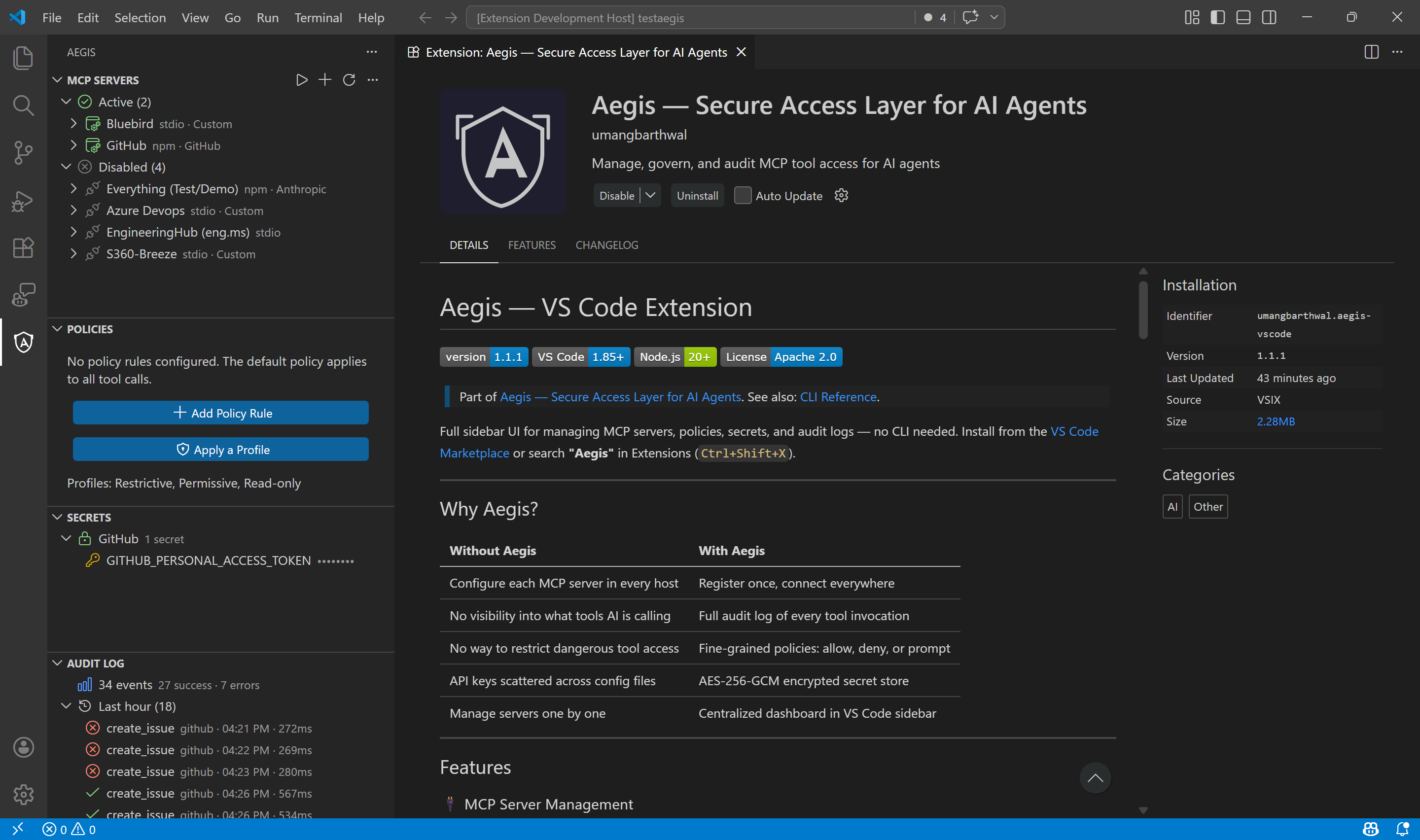Show notifications bell in status bar
Image resolution: width=1420 pixels, height=840 pixels.
pyautogui.click(x=1402, y=829)
